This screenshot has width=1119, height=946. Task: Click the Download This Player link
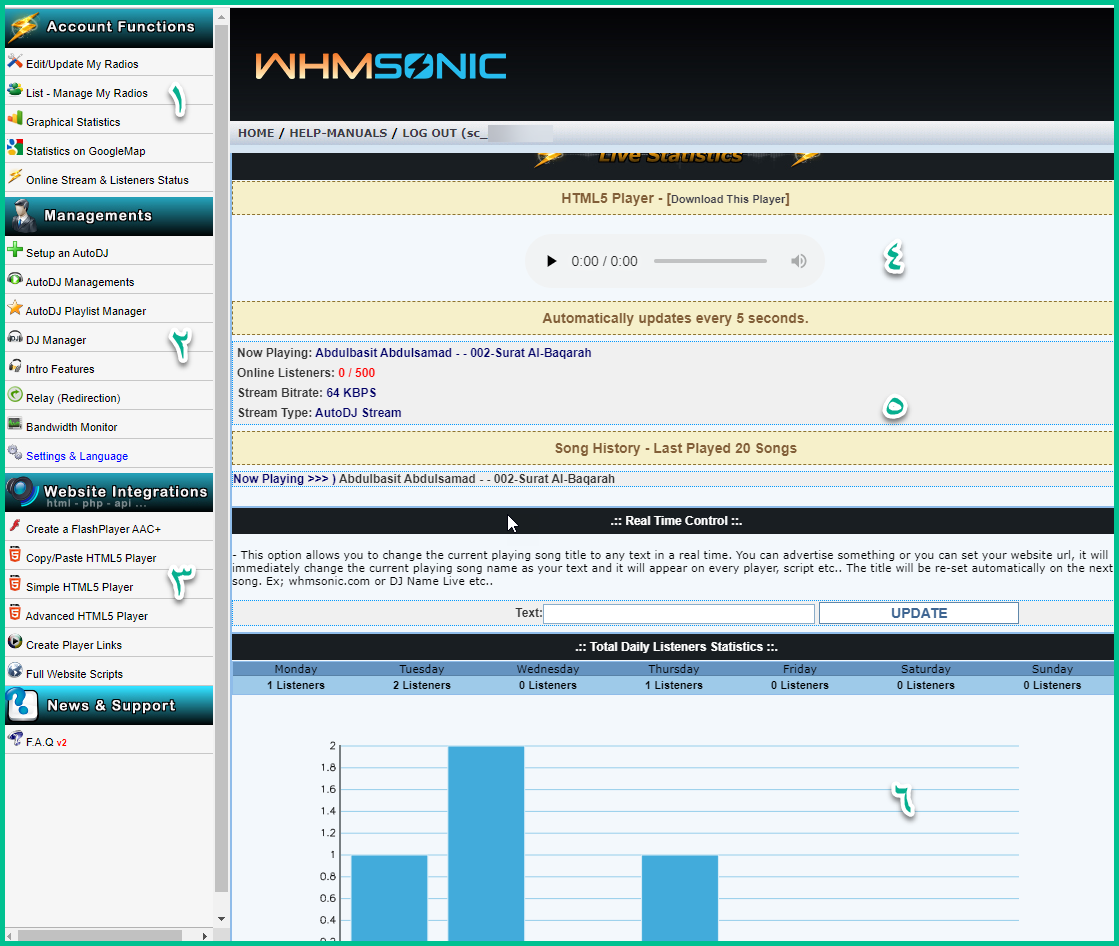728,199
